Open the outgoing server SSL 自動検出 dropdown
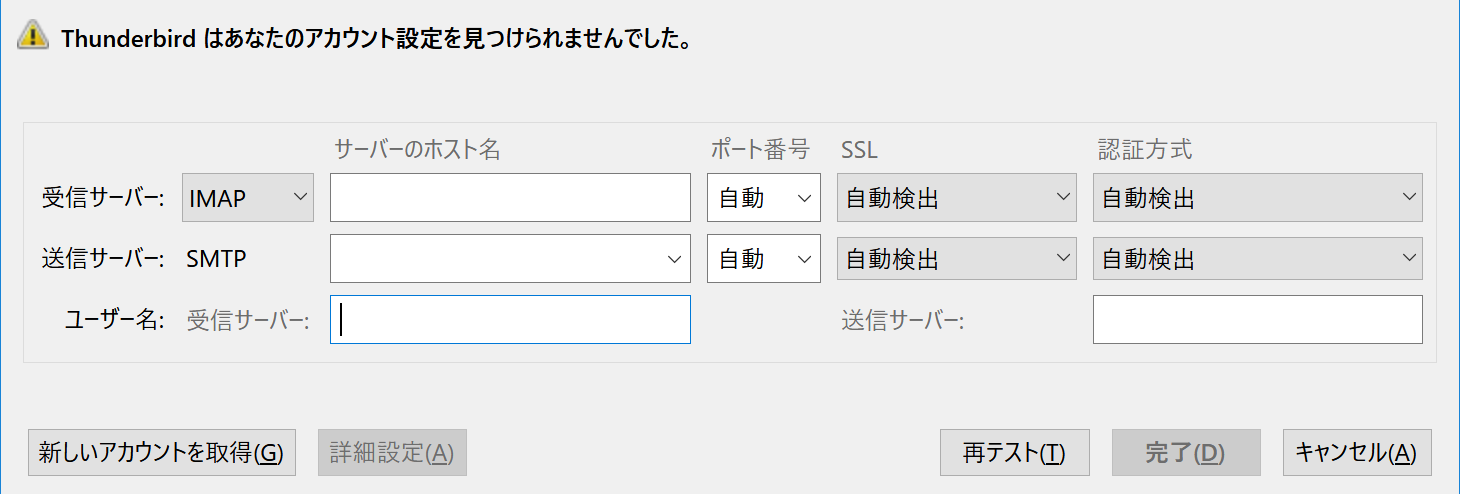This screenshot has height=494, width=1460. [957, 259]
